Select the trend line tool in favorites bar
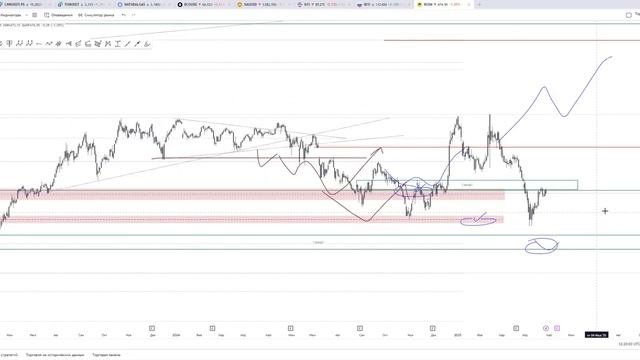This screenshot has height=360, width=640. tap(127, 43)
